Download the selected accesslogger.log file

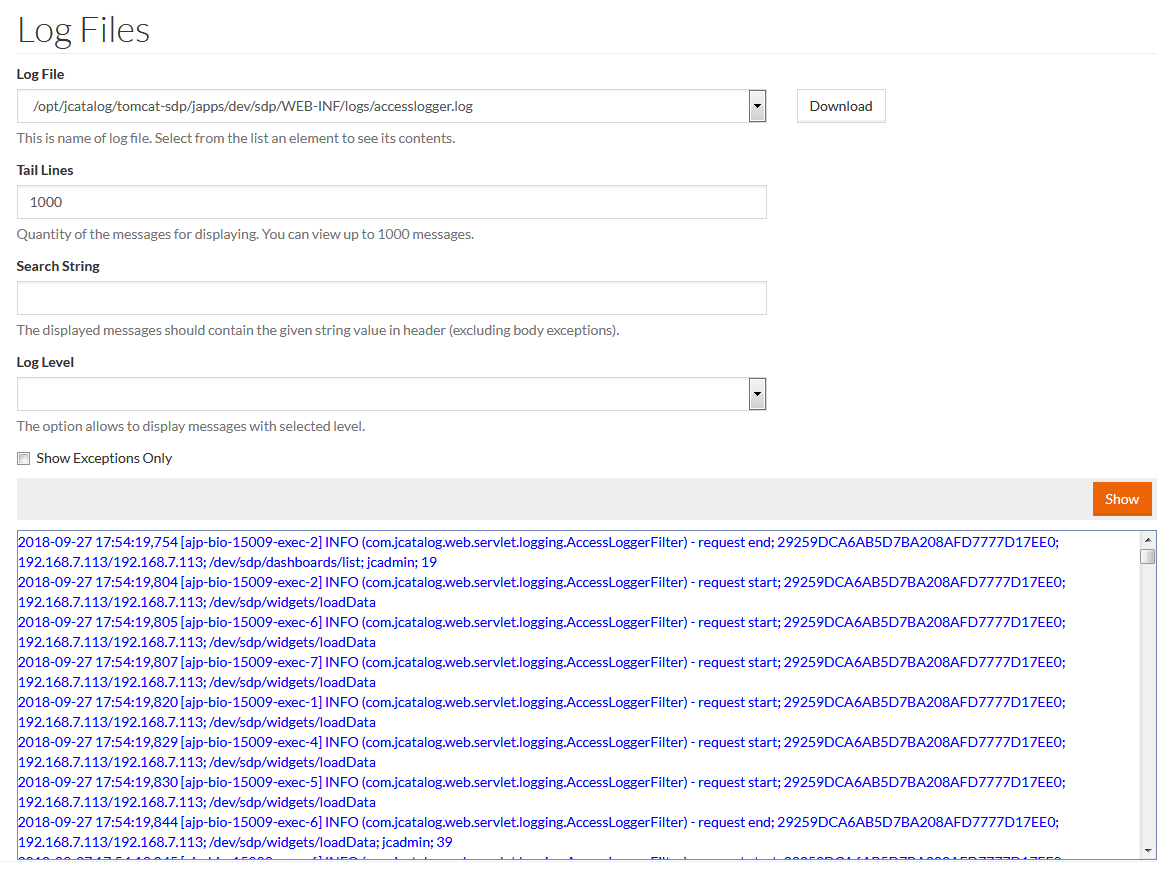pos(840,106)
